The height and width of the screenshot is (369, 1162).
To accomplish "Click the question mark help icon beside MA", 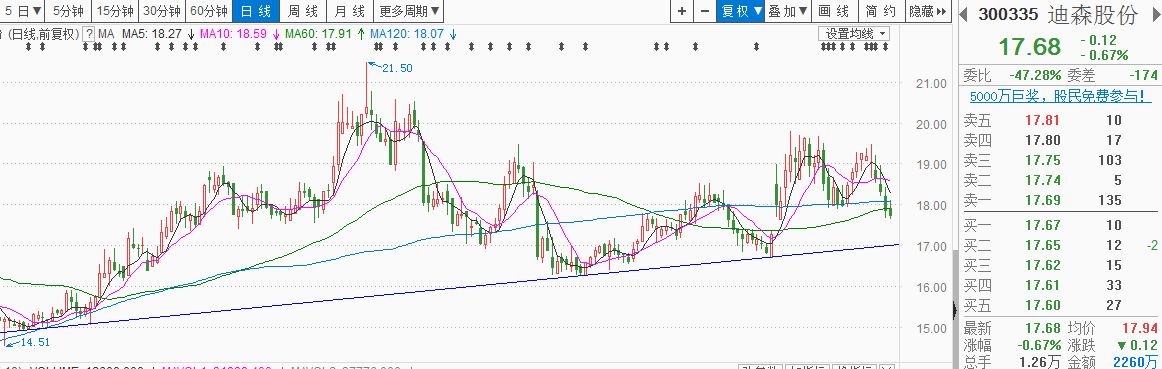I will click(89, 34).
